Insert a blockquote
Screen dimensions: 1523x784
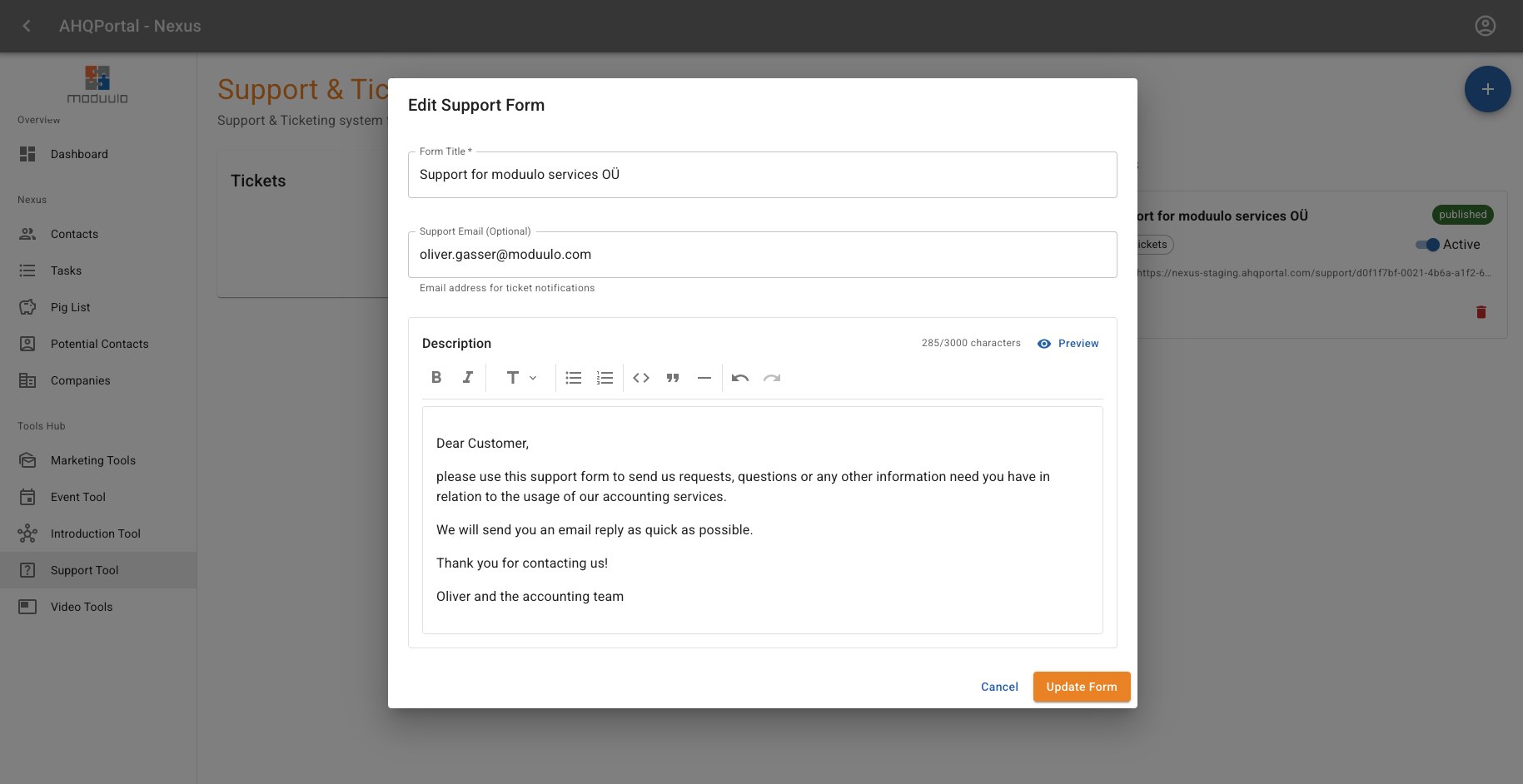tap(672, 377)
